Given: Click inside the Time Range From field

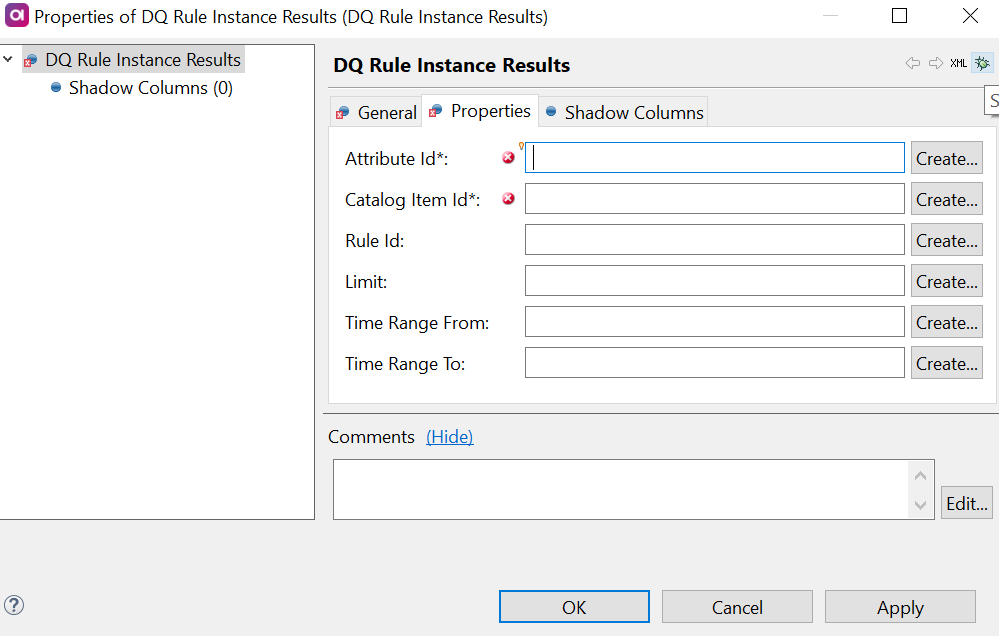Looking at the screenshot, I should 714,321.
